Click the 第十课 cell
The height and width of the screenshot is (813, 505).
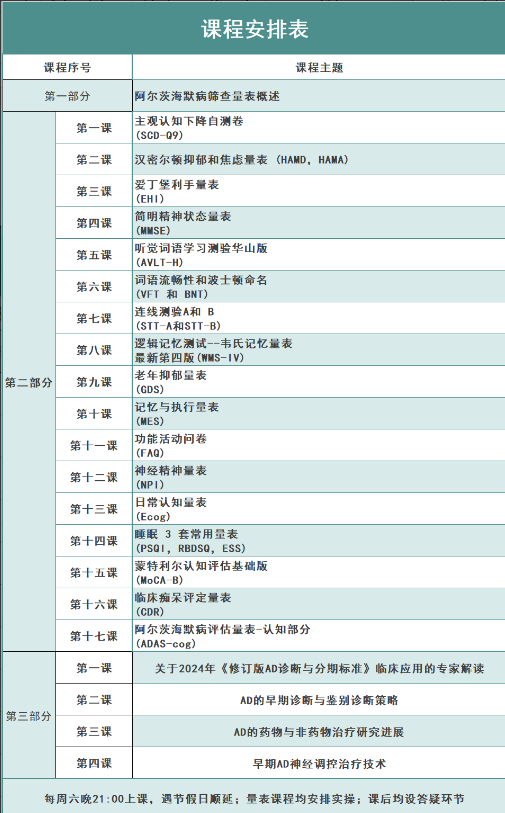pos(94,414)
